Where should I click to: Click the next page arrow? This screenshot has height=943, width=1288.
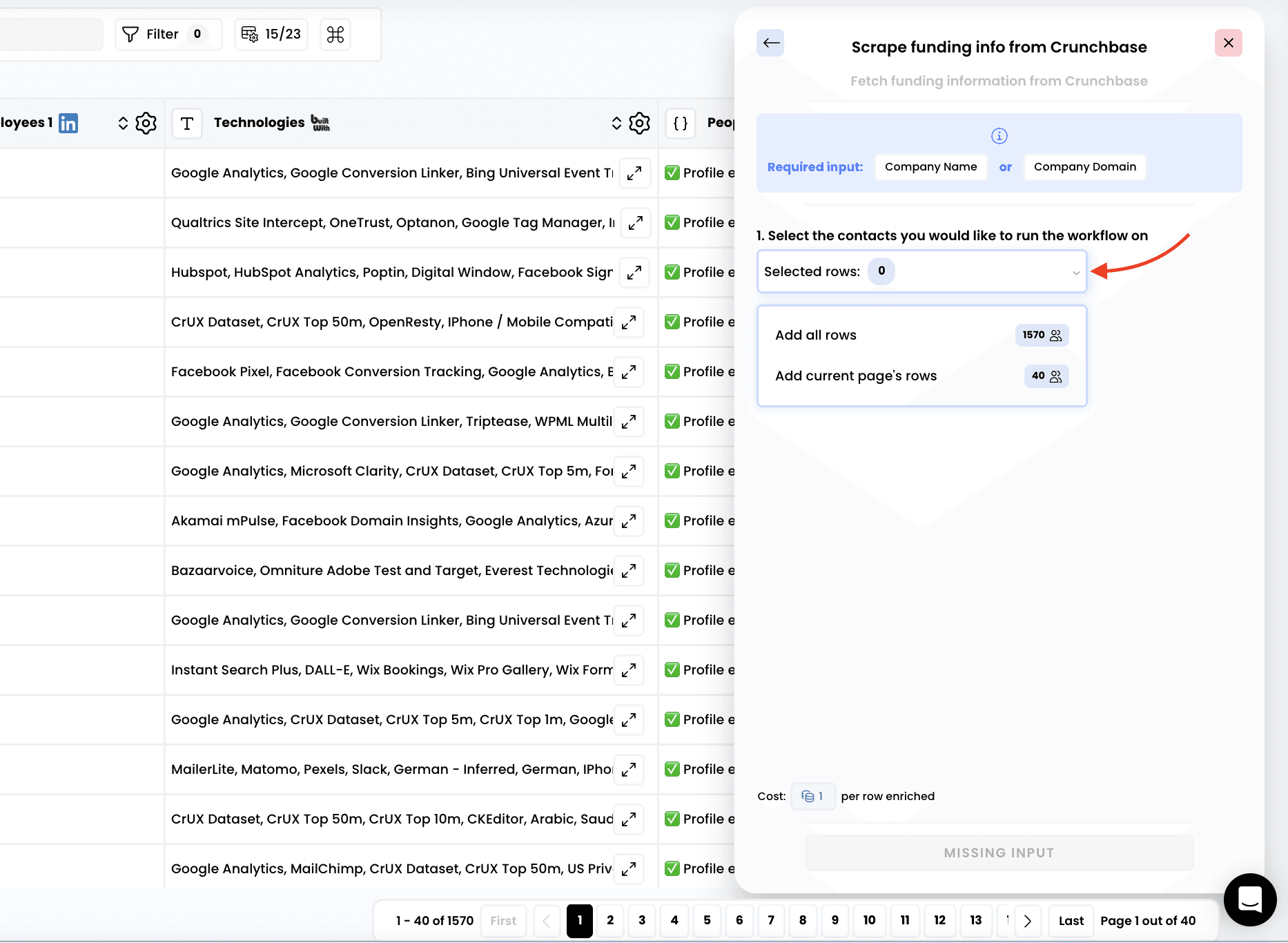(x=1027, y=921)
